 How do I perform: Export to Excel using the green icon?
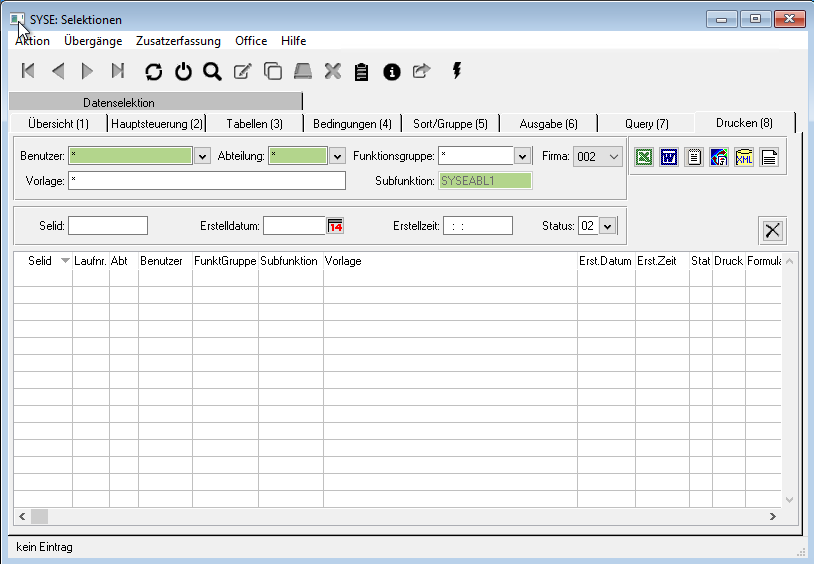pyautogui.click(x=645, y=157)
